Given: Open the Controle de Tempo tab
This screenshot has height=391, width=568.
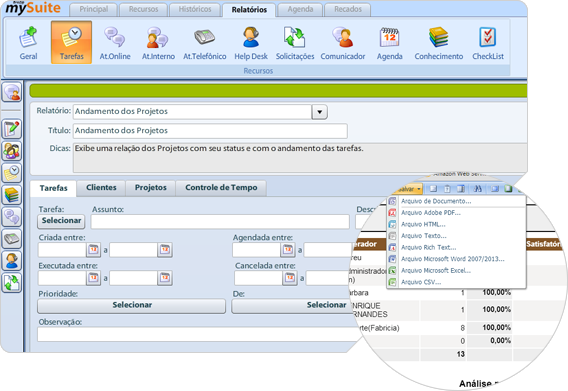Looking at the screenshot, I should point(221,188).
